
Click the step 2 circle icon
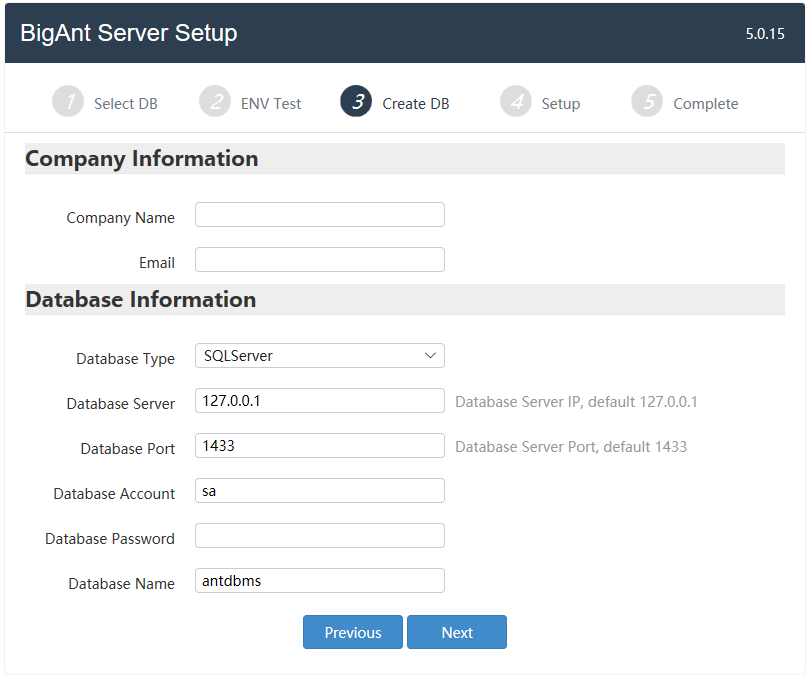tap(215, 101)
